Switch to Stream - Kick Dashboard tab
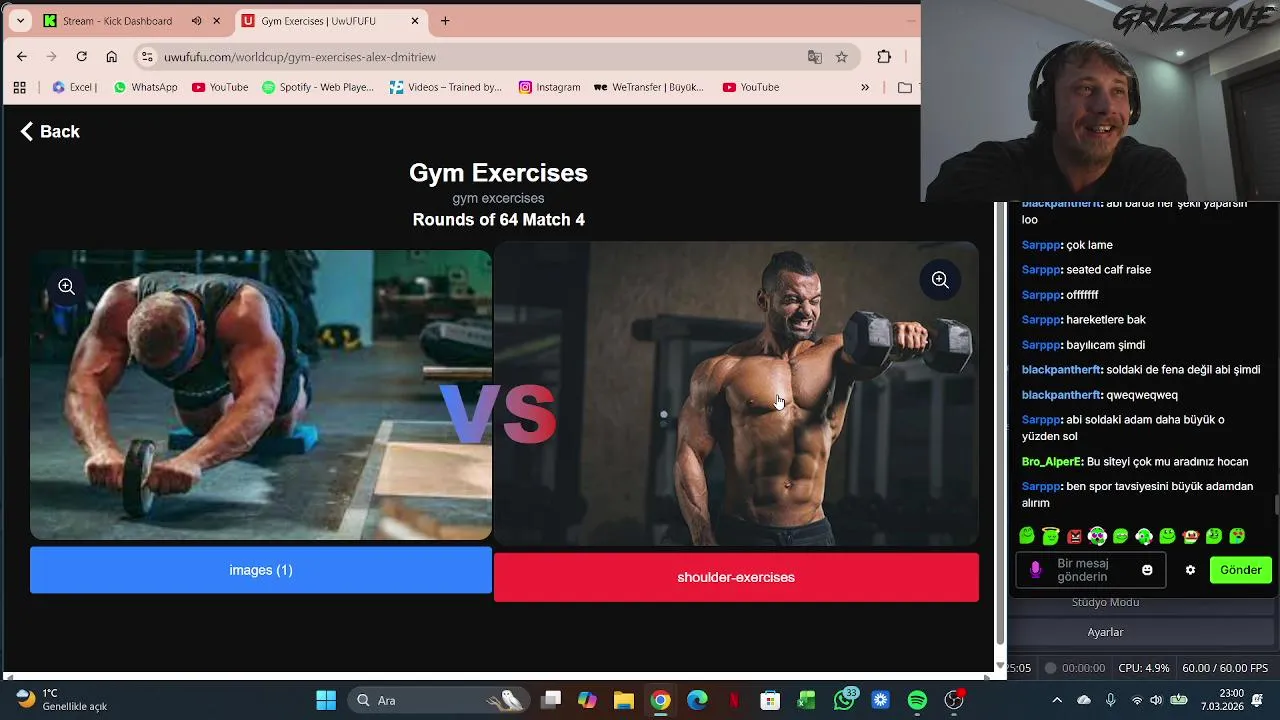Image resolution: width=1280 pixels, height=720 pixels. (x=117, y=21)
